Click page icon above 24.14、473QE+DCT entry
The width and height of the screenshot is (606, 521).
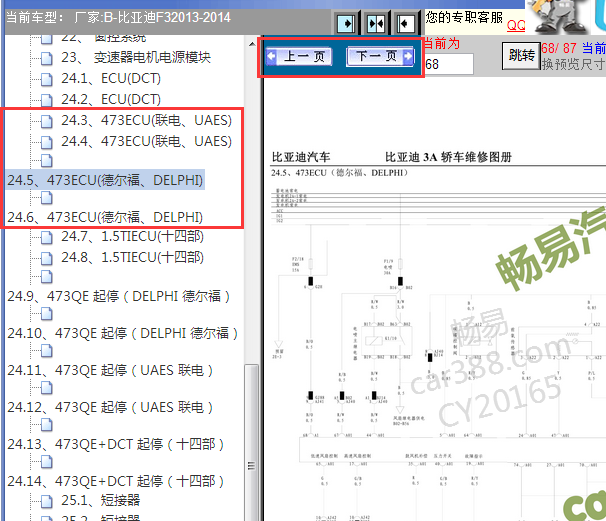pyautogui.click(x=47, y=462)
